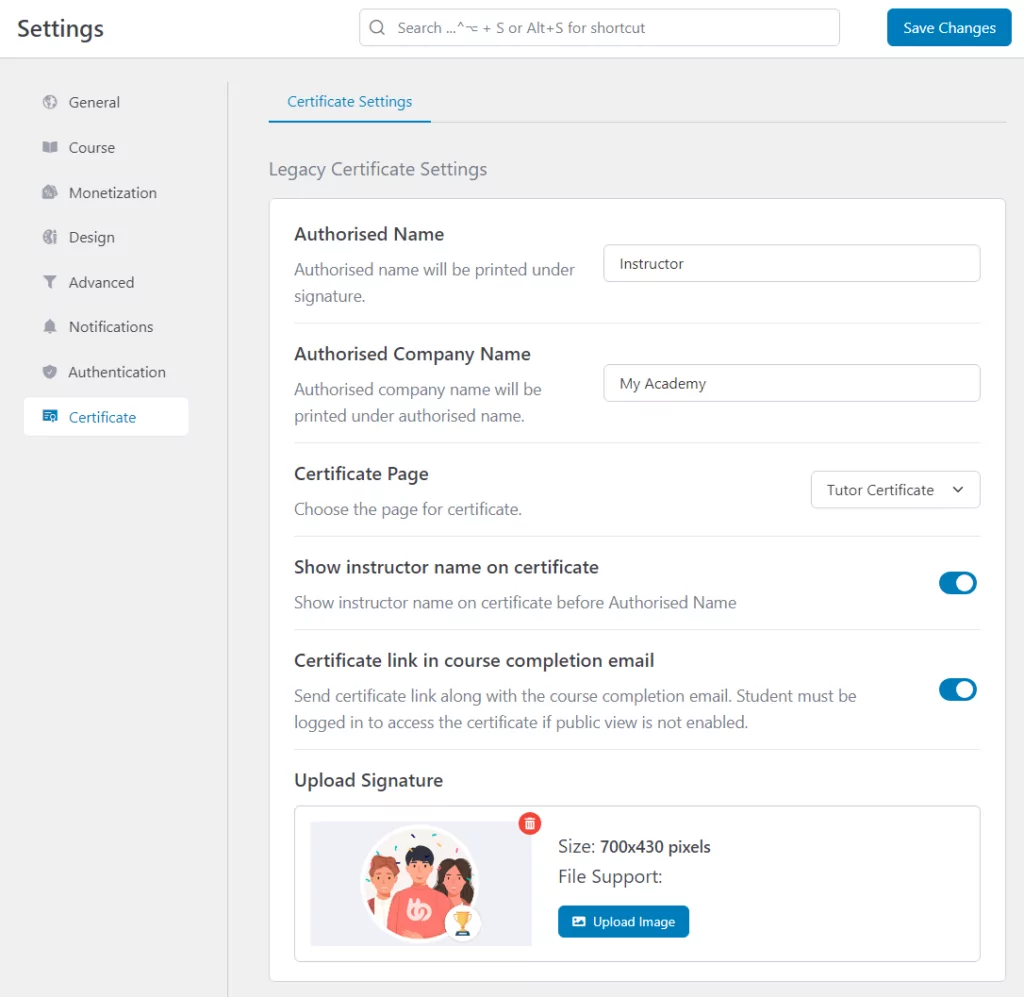1024x997 pixels.
Task: Edit the Authorised Company Name field
Action: 792,383
